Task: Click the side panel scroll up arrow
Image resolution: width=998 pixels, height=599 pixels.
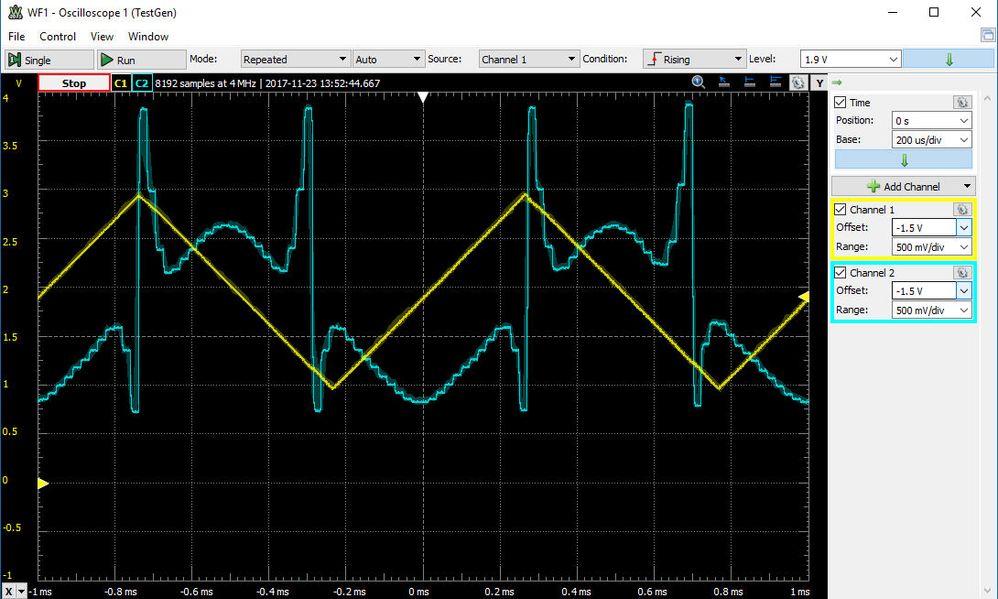Action: click(987, 99)
